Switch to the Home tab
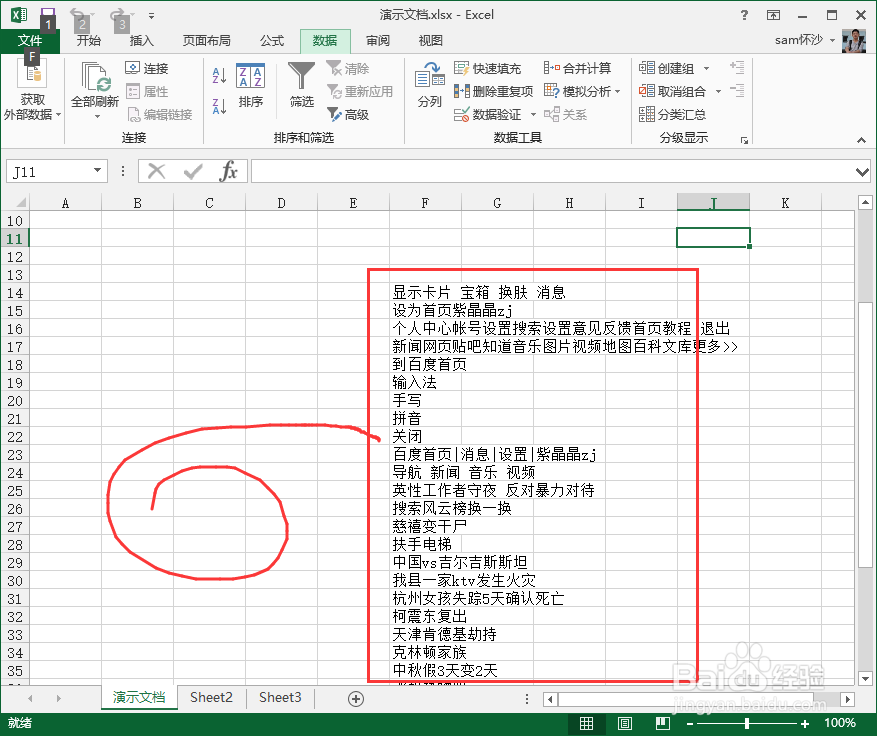The width and height of the screenshot is (877, 736). (x=88, y=40)
